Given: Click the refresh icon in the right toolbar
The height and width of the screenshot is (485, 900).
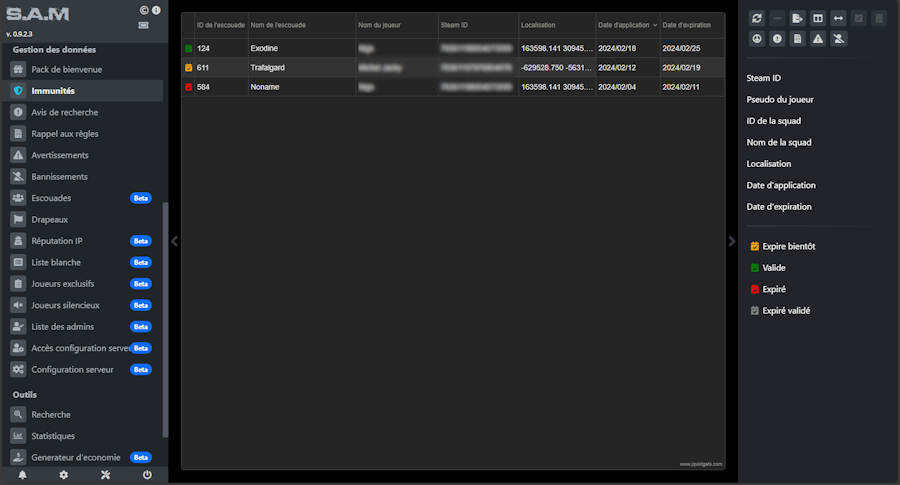Looking at the screenshot, I should click(757, 18).
